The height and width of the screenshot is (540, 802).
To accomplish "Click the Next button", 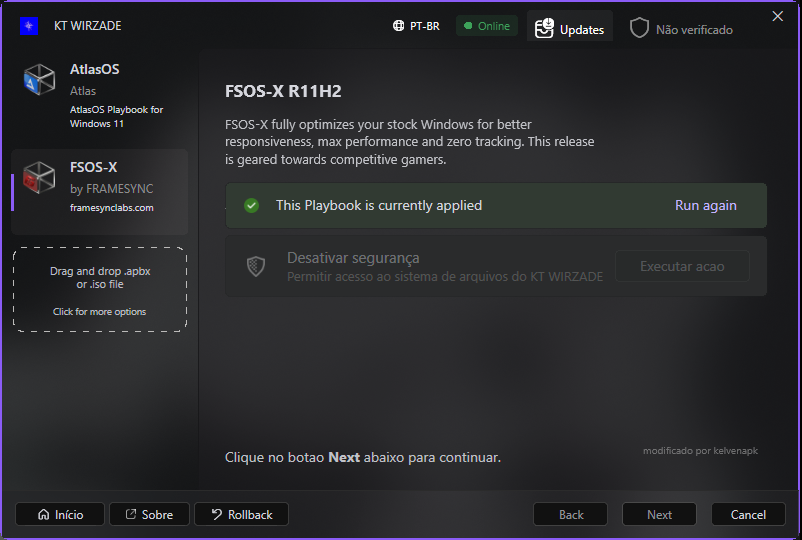I will pyautogui.click(x=659, y=514).
